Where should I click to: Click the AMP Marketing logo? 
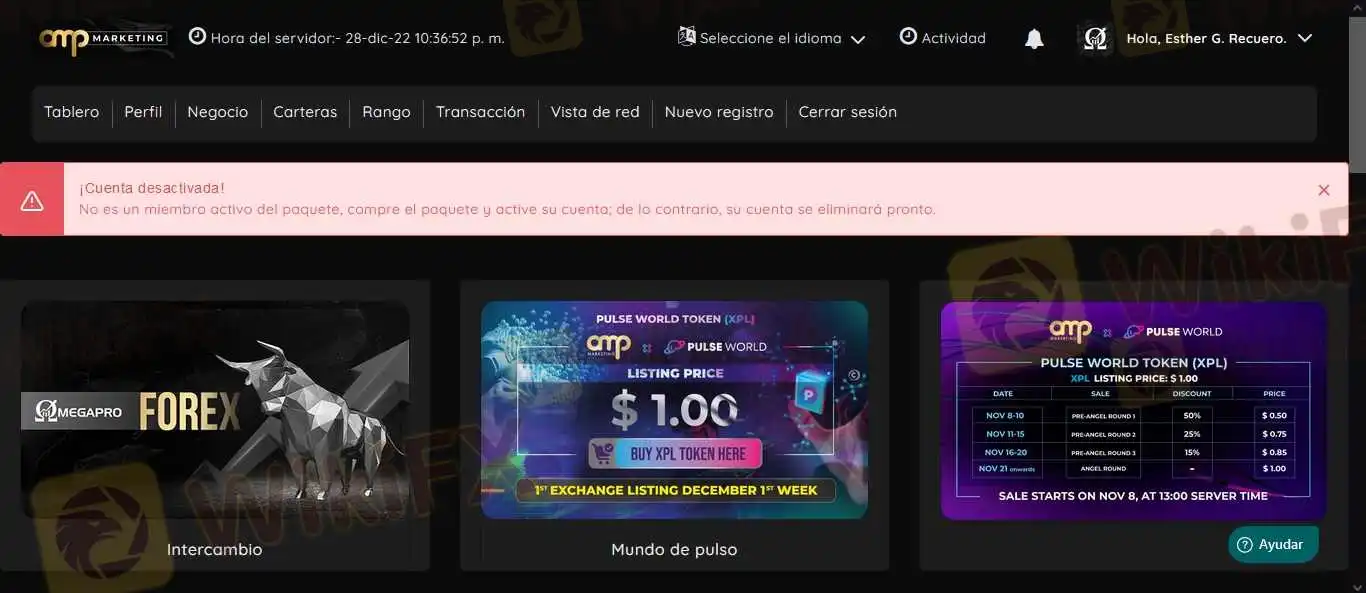pos(103,39)
